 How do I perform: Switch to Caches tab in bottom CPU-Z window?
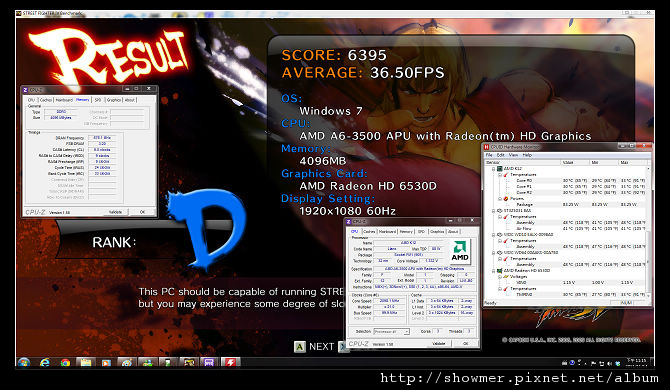click(369, 232)
